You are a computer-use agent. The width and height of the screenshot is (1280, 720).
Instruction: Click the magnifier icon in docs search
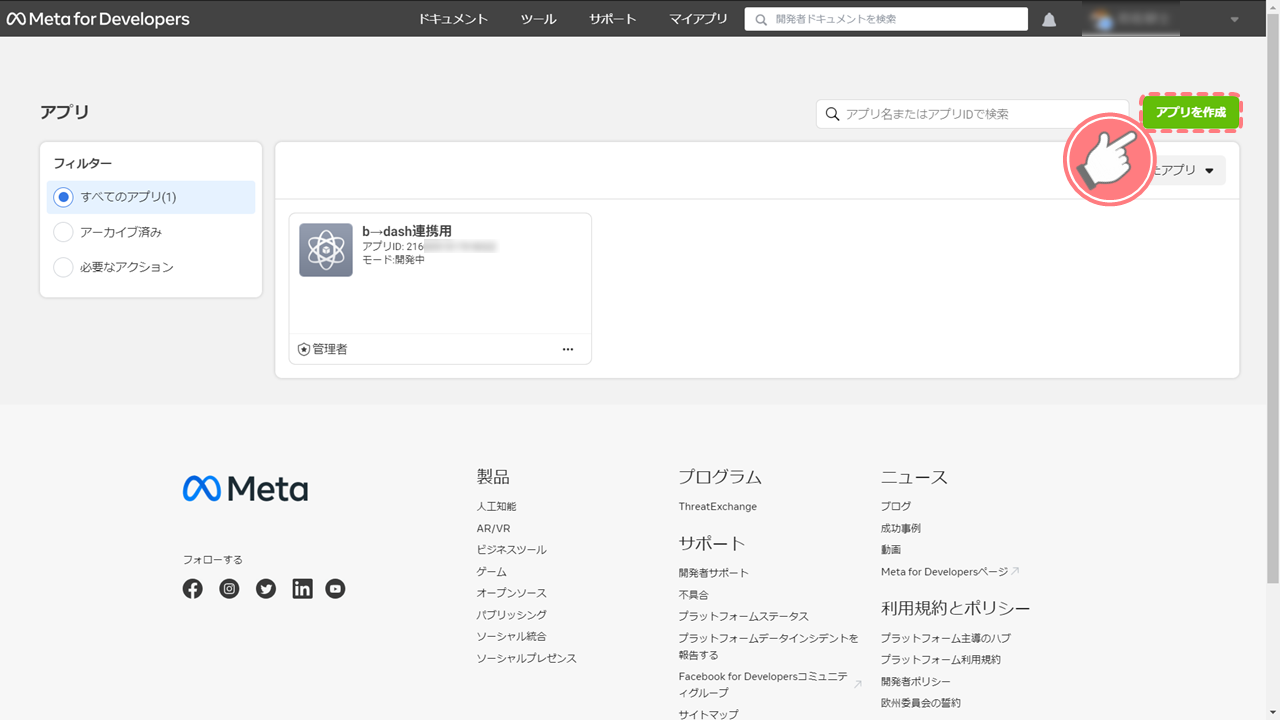761,19
